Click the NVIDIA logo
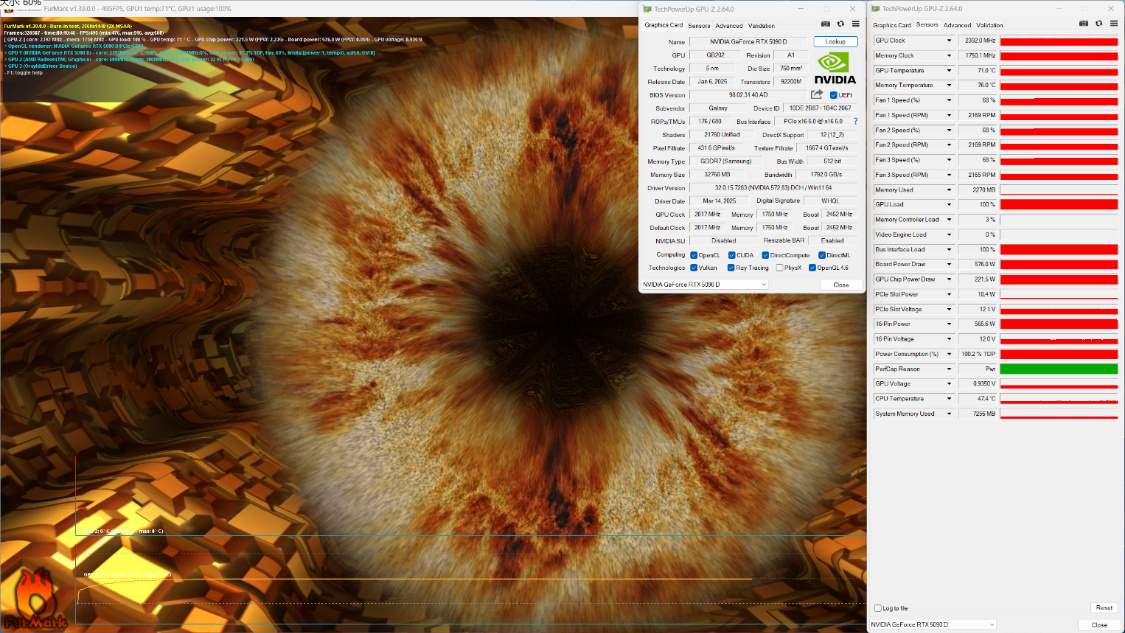This screenshot has height=633, width=1125. [834, 68]
